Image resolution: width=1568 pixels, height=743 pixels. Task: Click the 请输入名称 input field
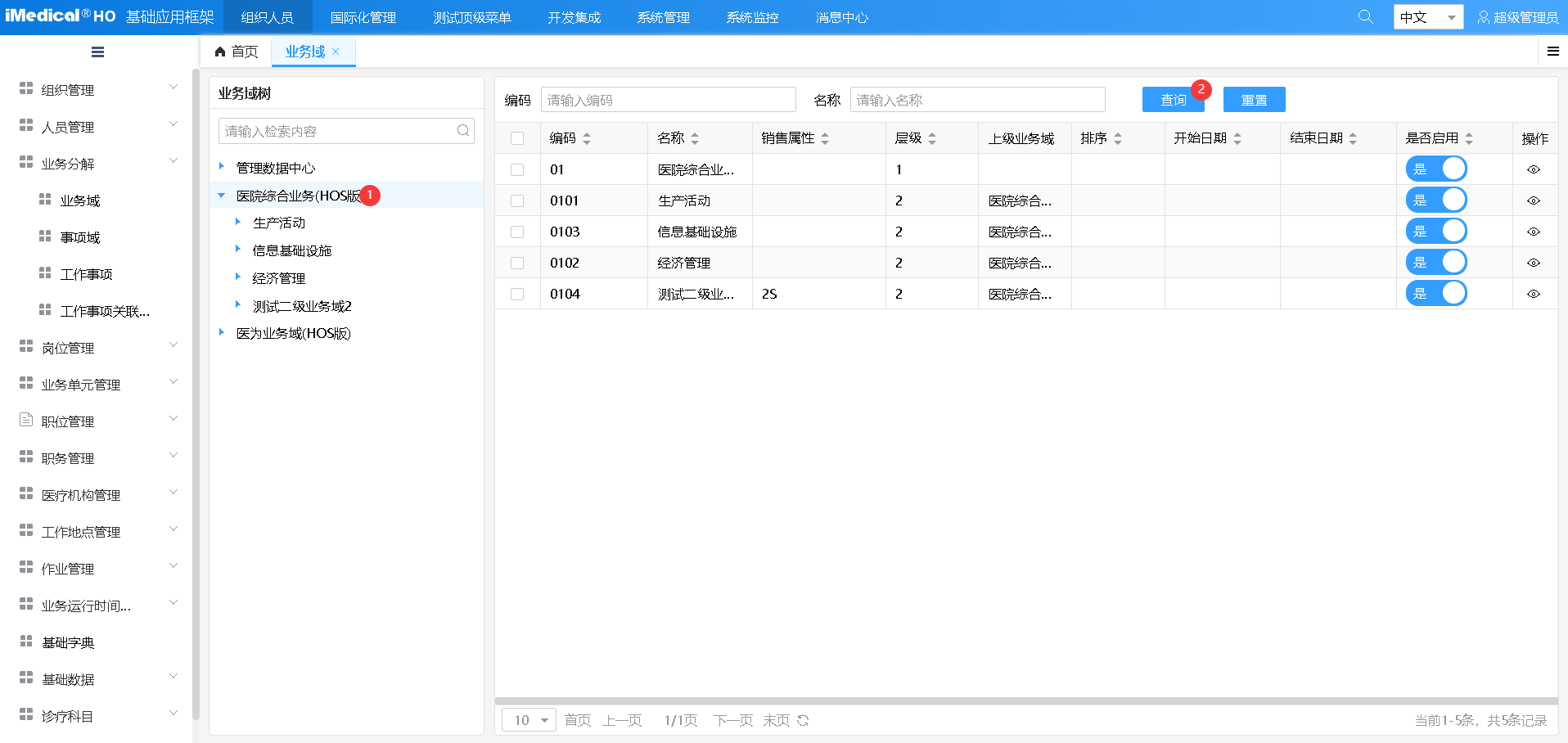coord(976,99)
